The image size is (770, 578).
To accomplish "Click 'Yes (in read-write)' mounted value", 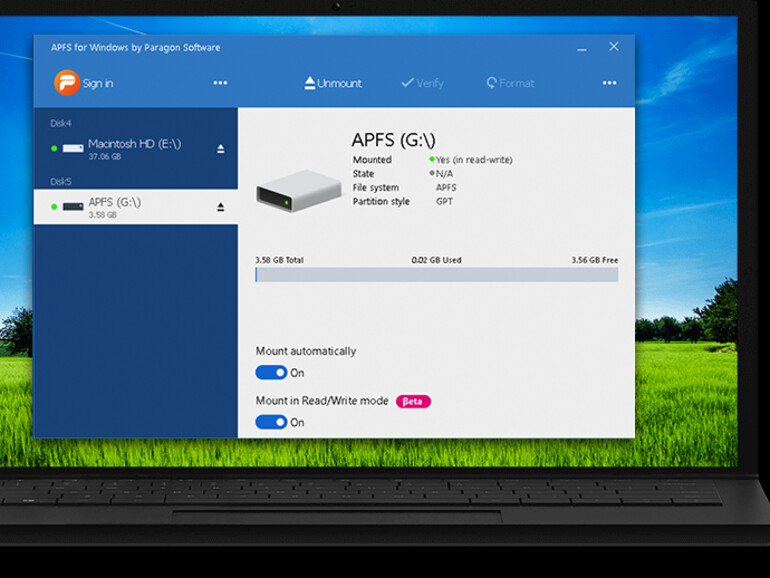I will [474, 160].
